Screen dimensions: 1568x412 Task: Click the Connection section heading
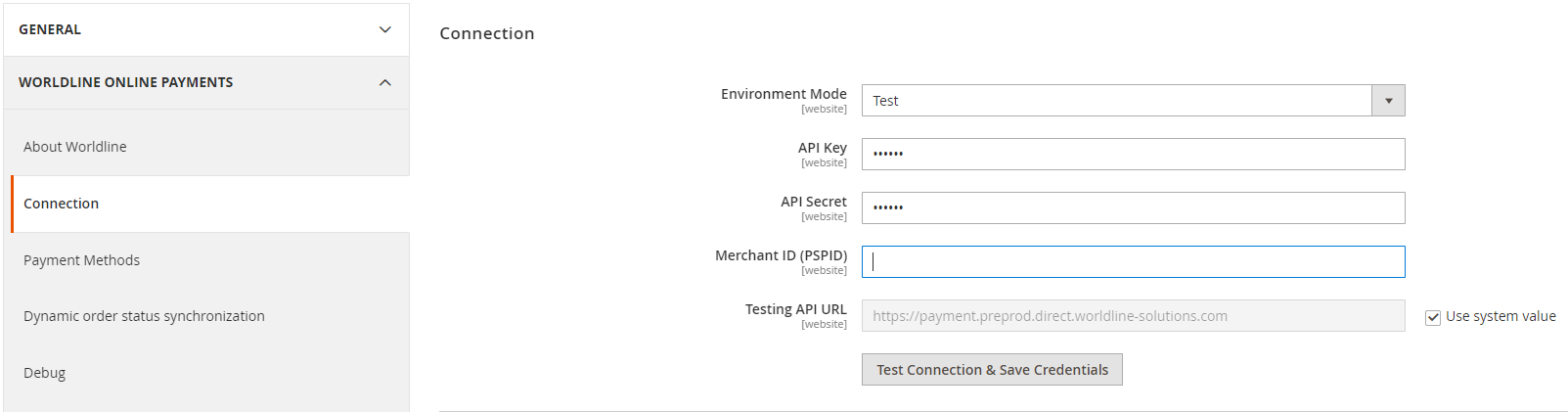tap(487, 33)
